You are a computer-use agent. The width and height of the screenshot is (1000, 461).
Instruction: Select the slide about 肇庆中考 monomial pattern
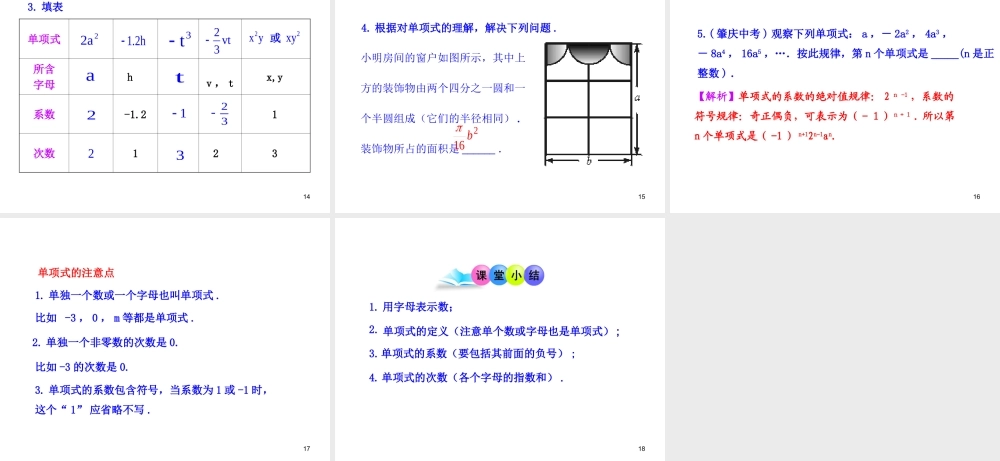coord(833,105)
